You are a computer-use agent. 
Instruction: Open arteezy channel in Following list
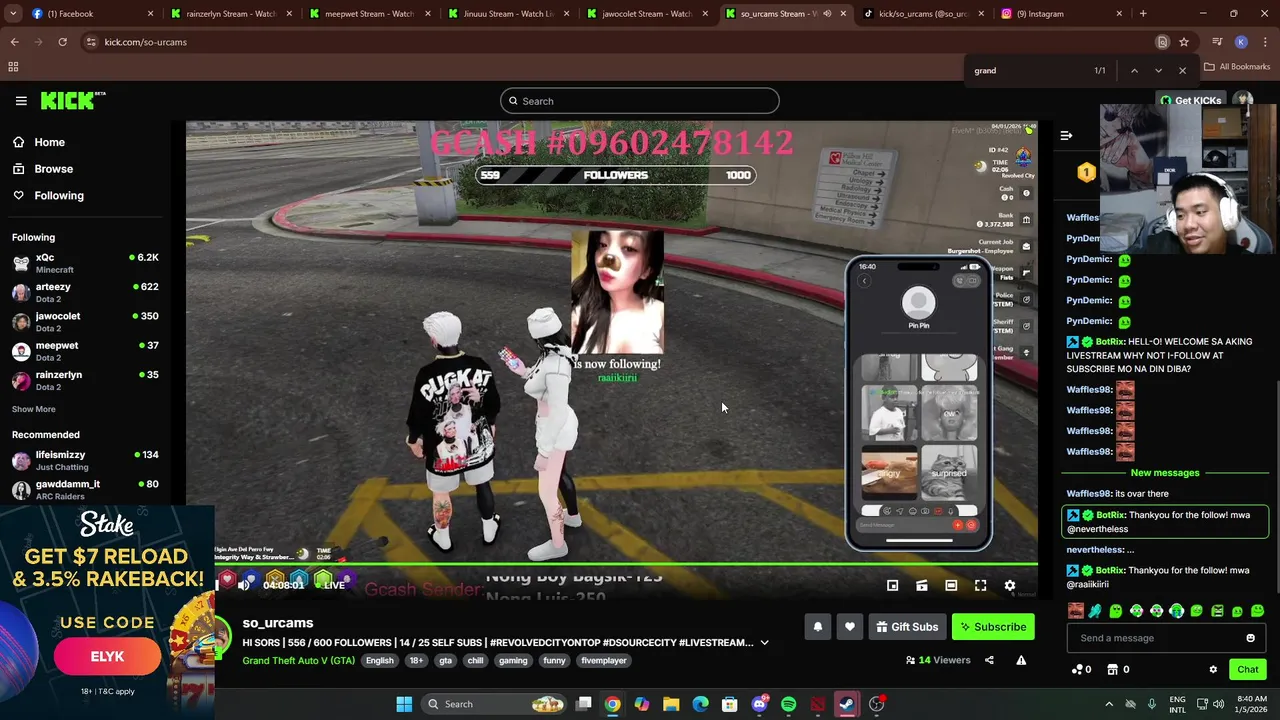tap(85, 292)
